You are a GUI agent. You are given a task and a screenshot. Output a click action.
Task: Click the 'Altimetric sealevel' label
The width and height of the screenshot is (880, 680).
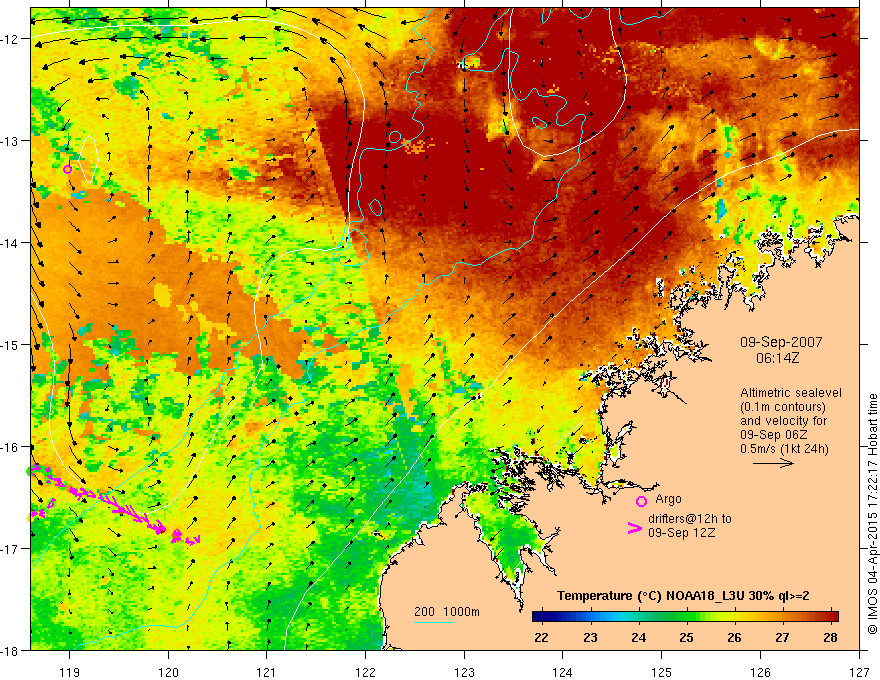coord(791,393)
